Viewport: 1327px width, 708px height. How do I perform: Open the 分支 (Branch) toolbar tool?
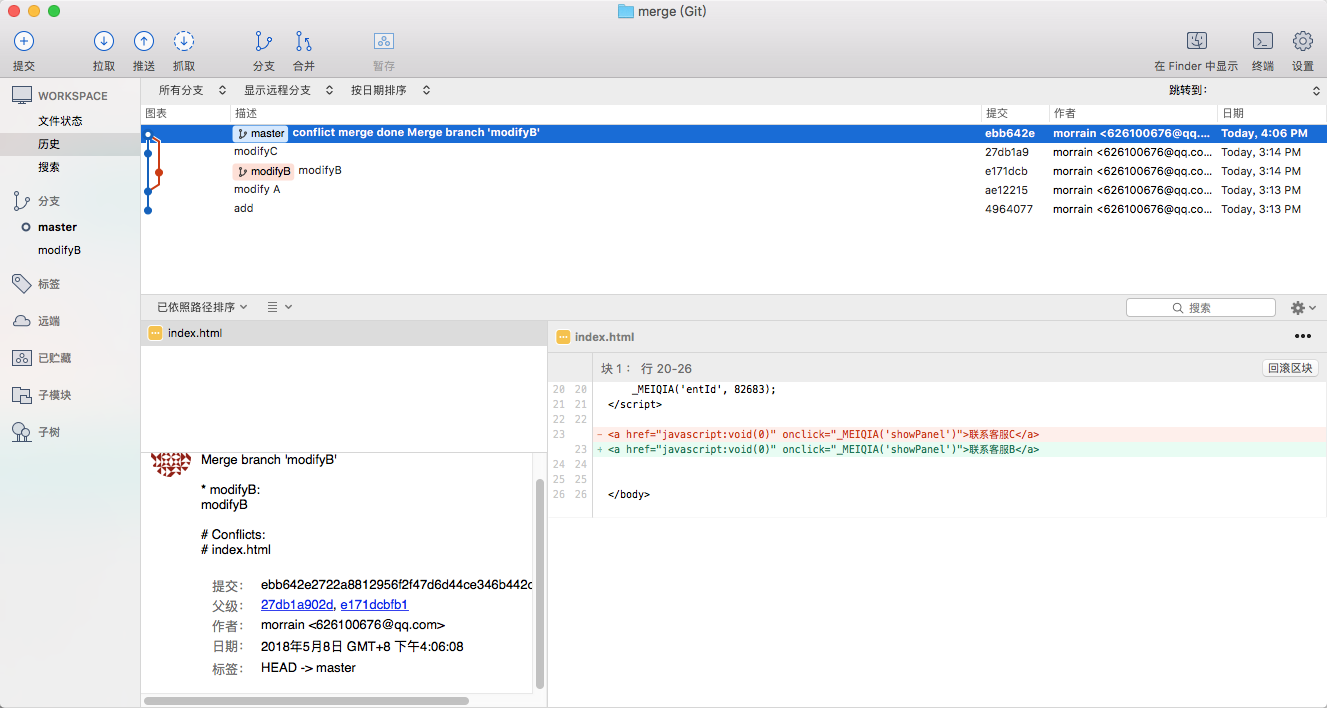(263, 42)
